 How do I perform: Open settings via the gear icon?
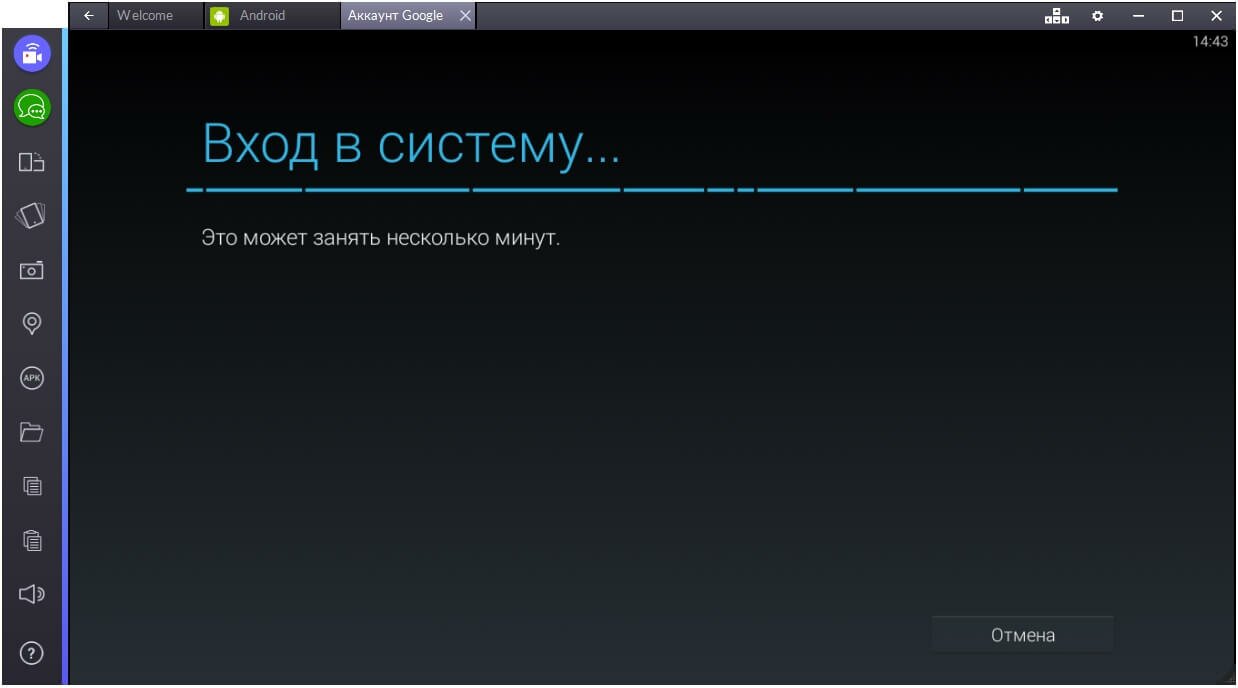(x=1097, y=15)
